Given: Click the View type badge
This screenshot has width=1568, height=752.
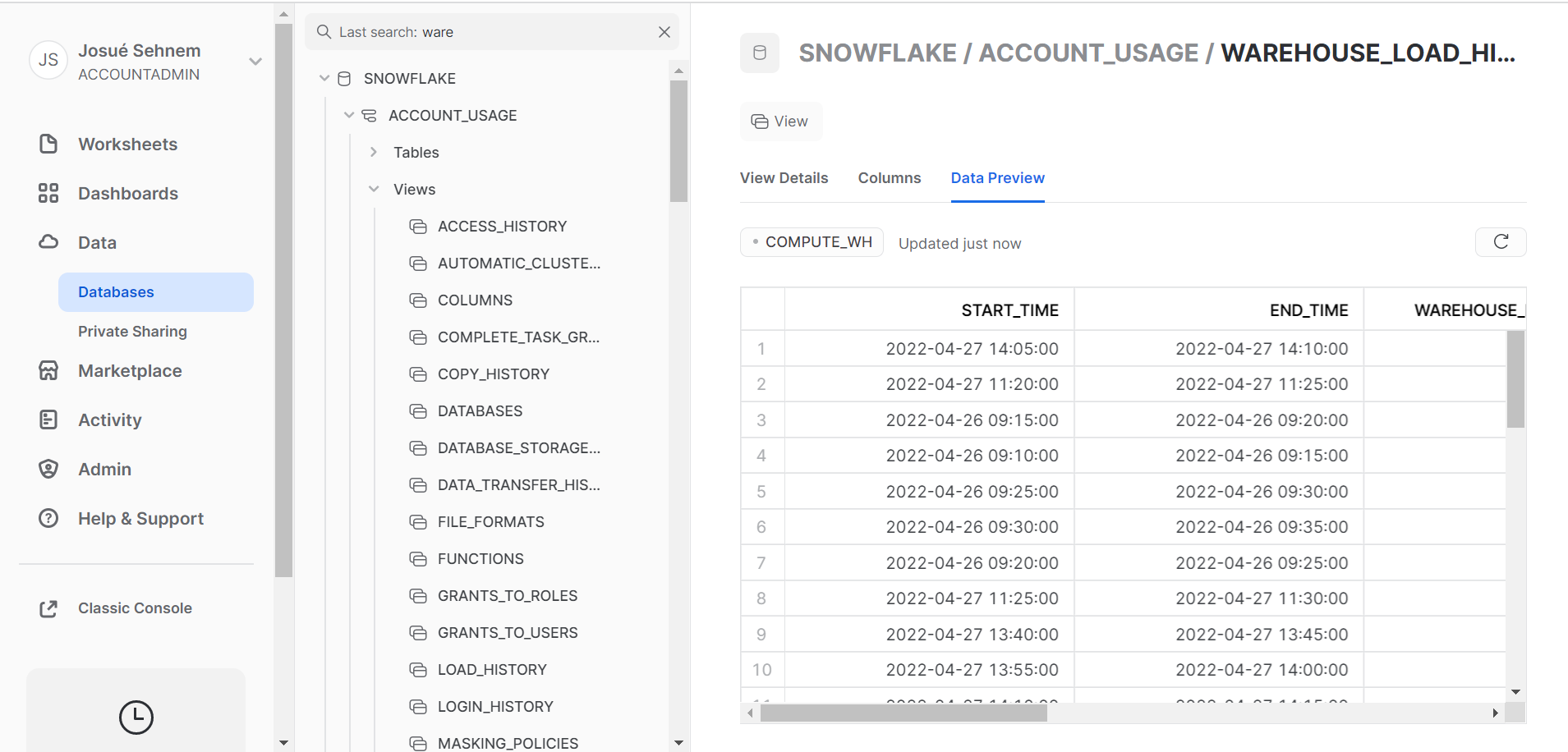Looking at the screenshot, I should point(780,122).
